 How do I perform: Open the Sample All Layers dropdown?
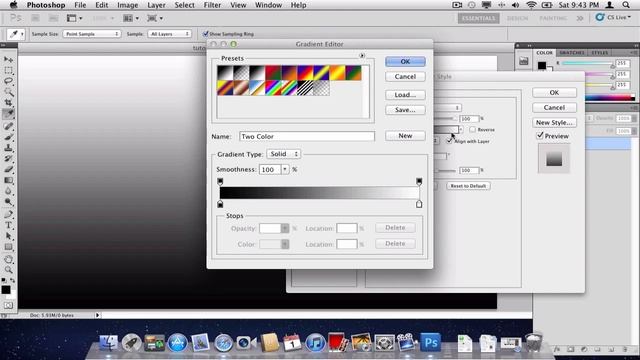169,34
